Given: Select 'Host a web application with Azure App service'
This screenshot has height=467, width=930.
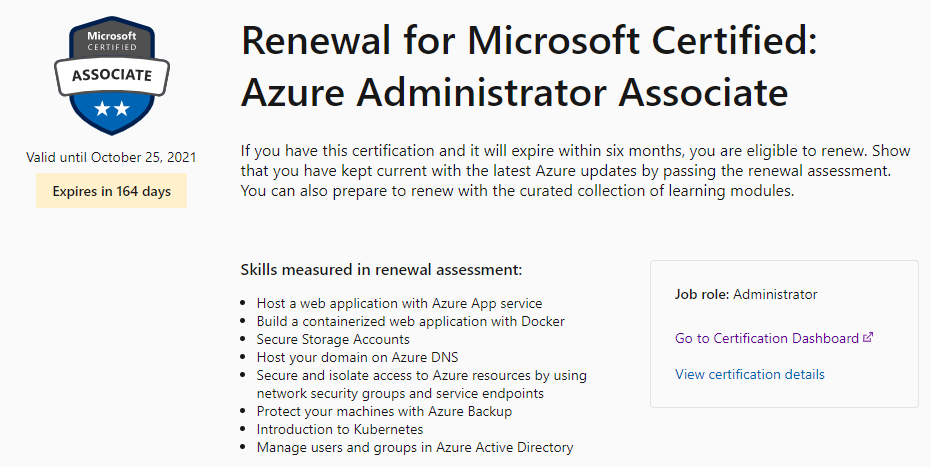Looking at the screenshot, I should (399, 303).
